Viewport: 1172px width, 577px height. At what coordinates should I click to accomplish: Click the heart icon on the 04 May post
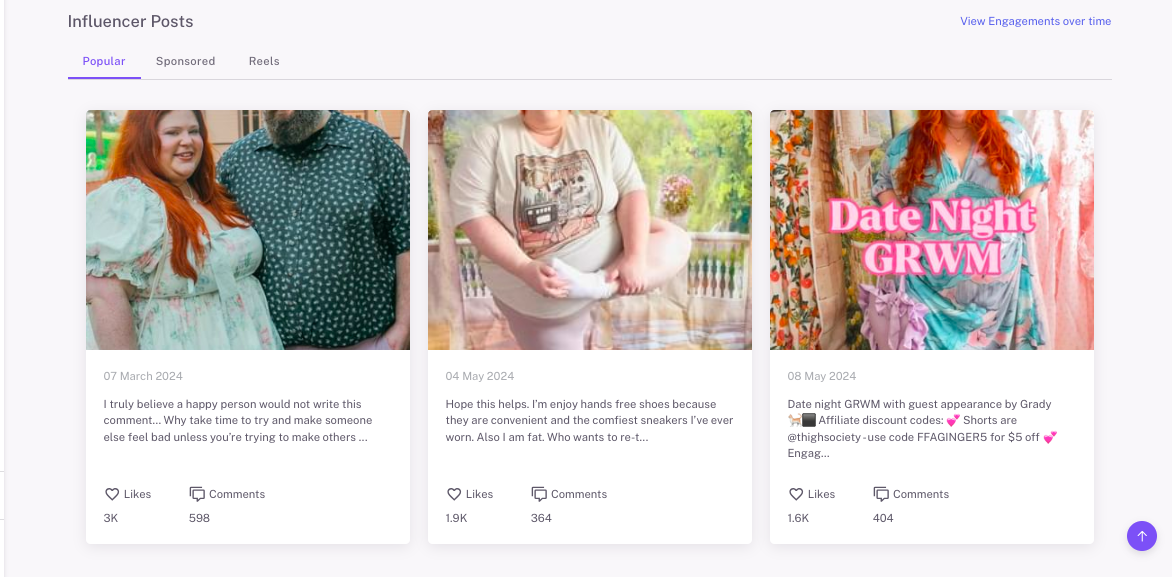(453, 493)
